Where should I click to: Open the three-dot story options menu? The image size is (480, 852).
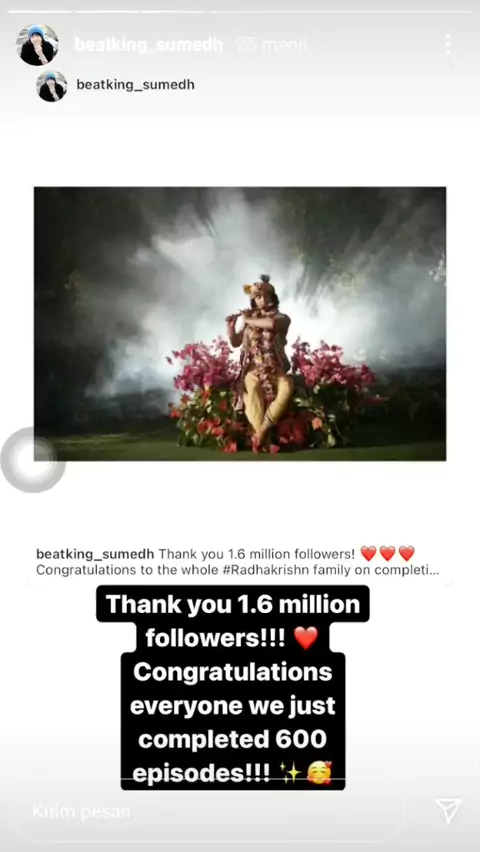(x=447, y=45)
